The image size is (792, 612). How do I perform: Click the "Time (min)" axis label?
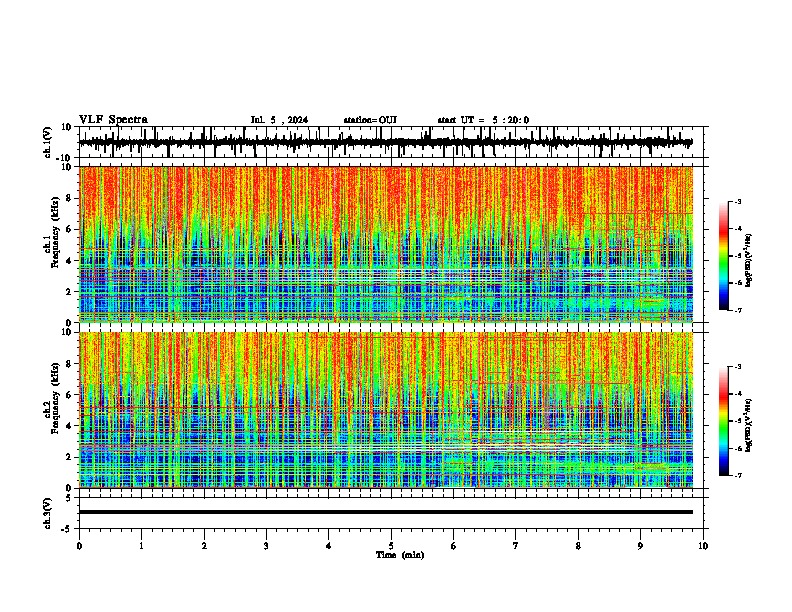400,555
